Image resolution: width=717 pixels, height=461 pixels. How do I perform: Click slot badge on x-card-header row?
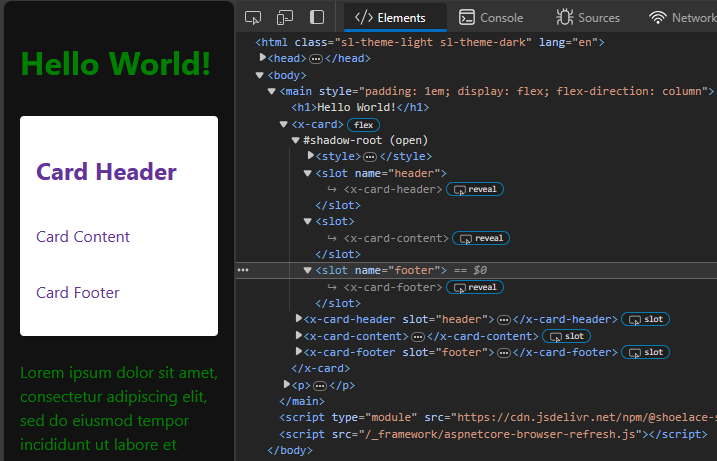pyautogui.click(x=645, y=319)
